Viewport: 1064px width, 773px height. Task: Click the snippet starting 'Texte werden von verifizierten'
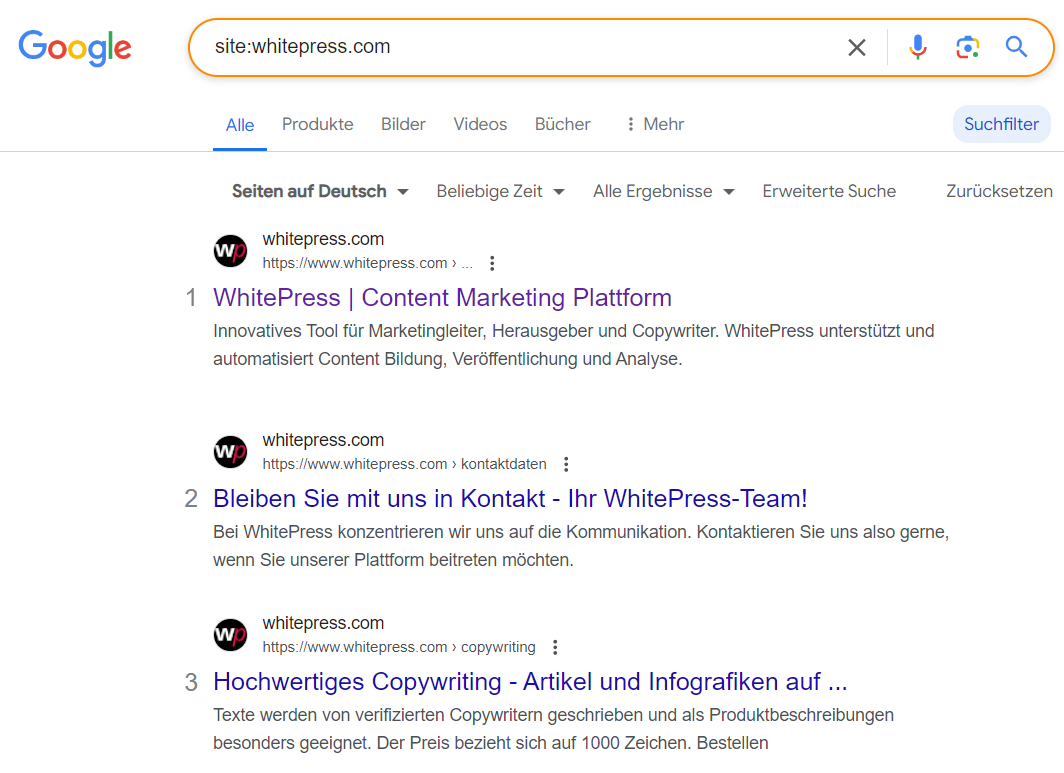pyautogui.click(x=554, y=729)
